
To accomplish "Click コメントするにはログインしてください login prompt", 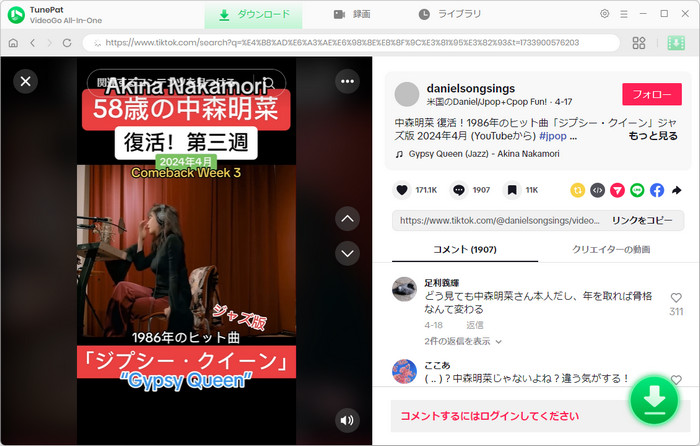I will click(x=489, y=416).
